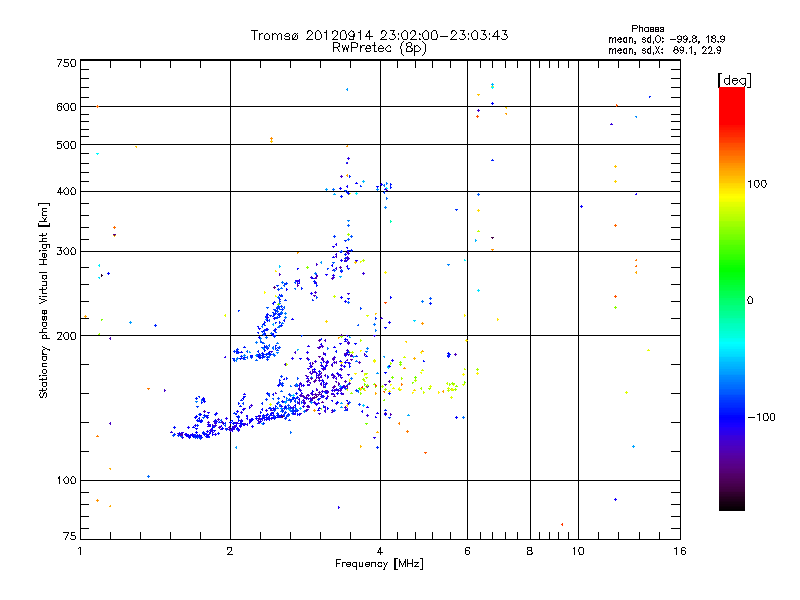Click the '[deg]' colorbar unit label
The image size is (800, 600).
[734, 80]
